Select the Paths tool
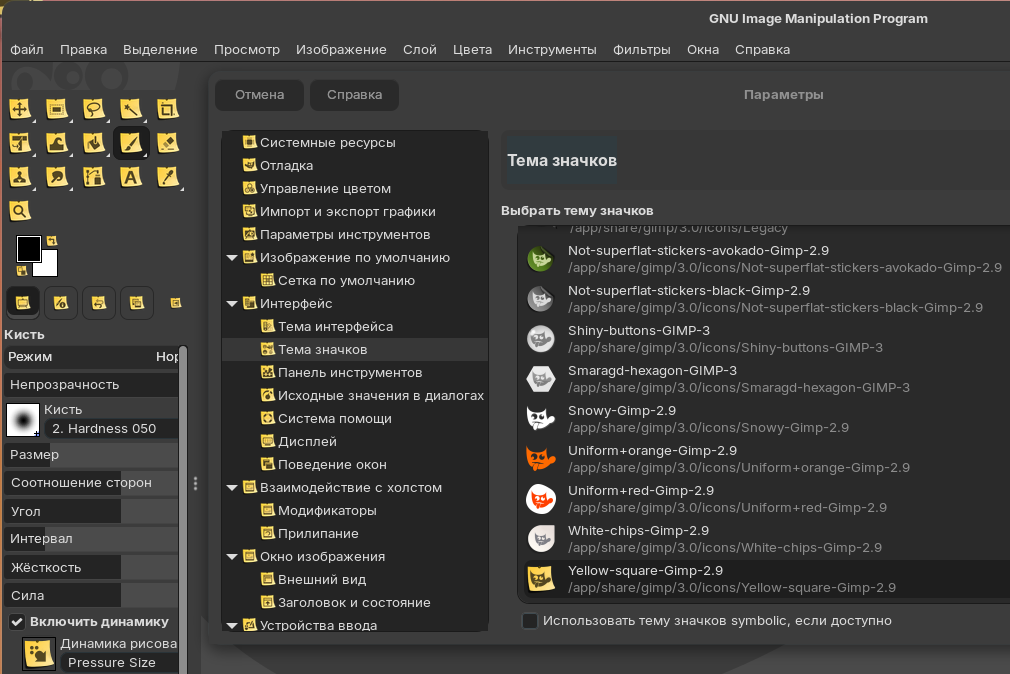Screen dimensions: 1010x674 [94, 177]
